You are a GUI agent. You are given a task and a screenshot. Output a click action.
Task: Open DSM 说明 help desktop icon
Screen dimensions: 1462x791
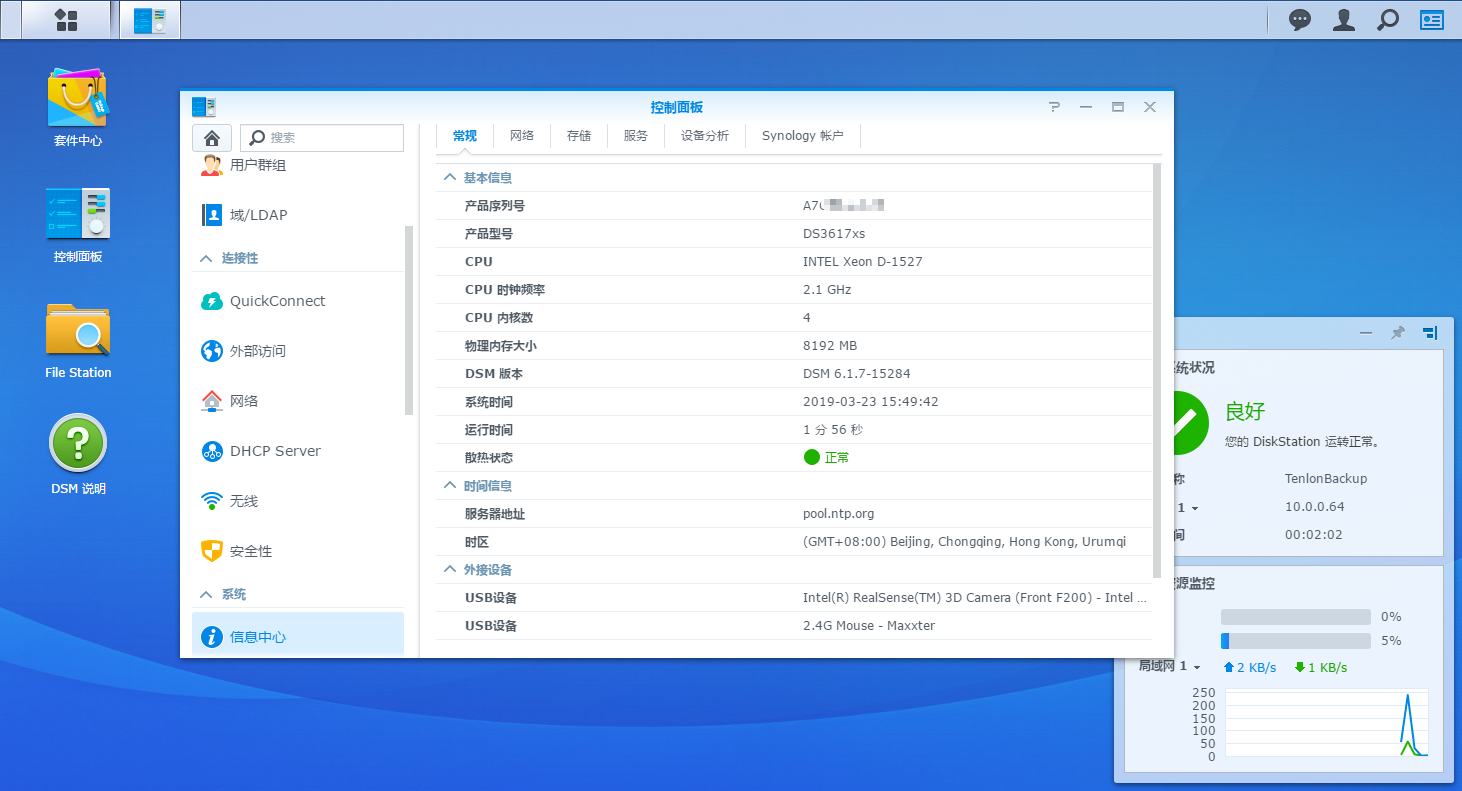78,443
